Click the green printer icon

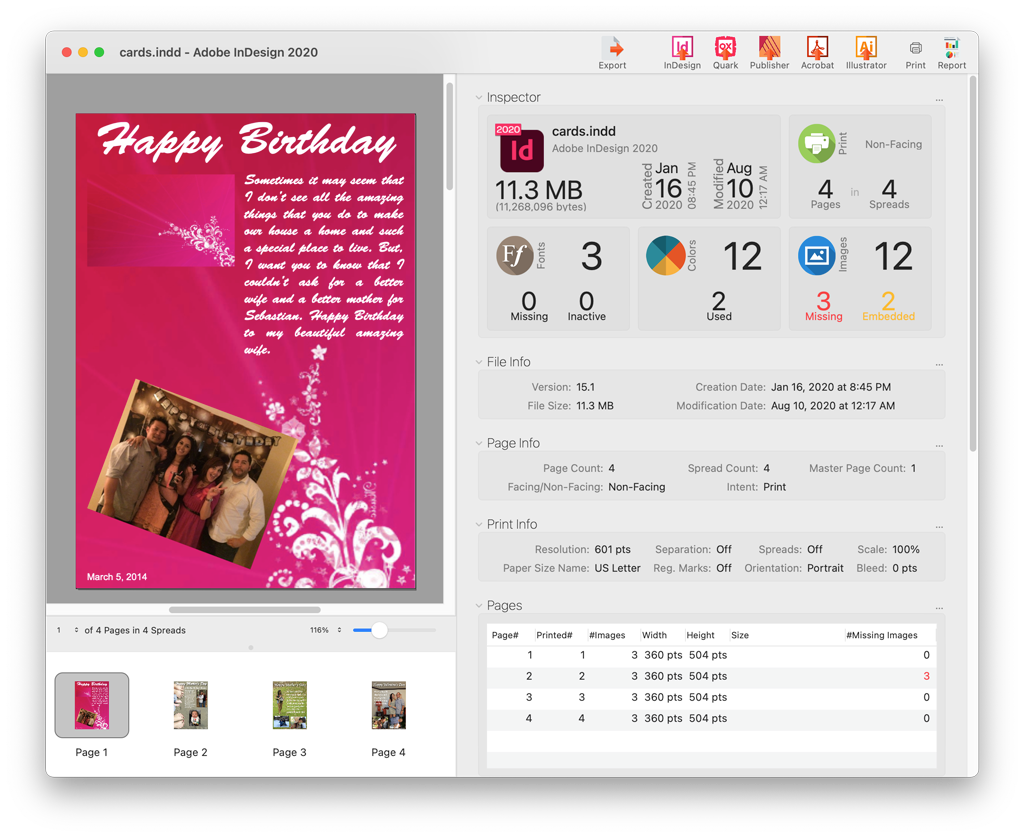(x=816, y=143)
